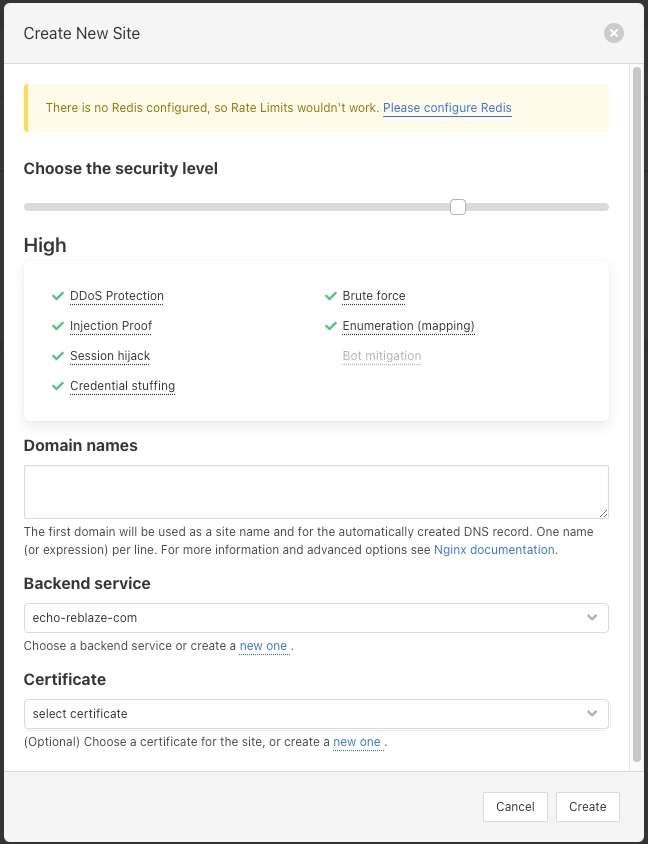The height and width of the screenshot is (844, 648).
Task: Click the green checkmark beside DDoS Protection
Action: pos(57,296)
